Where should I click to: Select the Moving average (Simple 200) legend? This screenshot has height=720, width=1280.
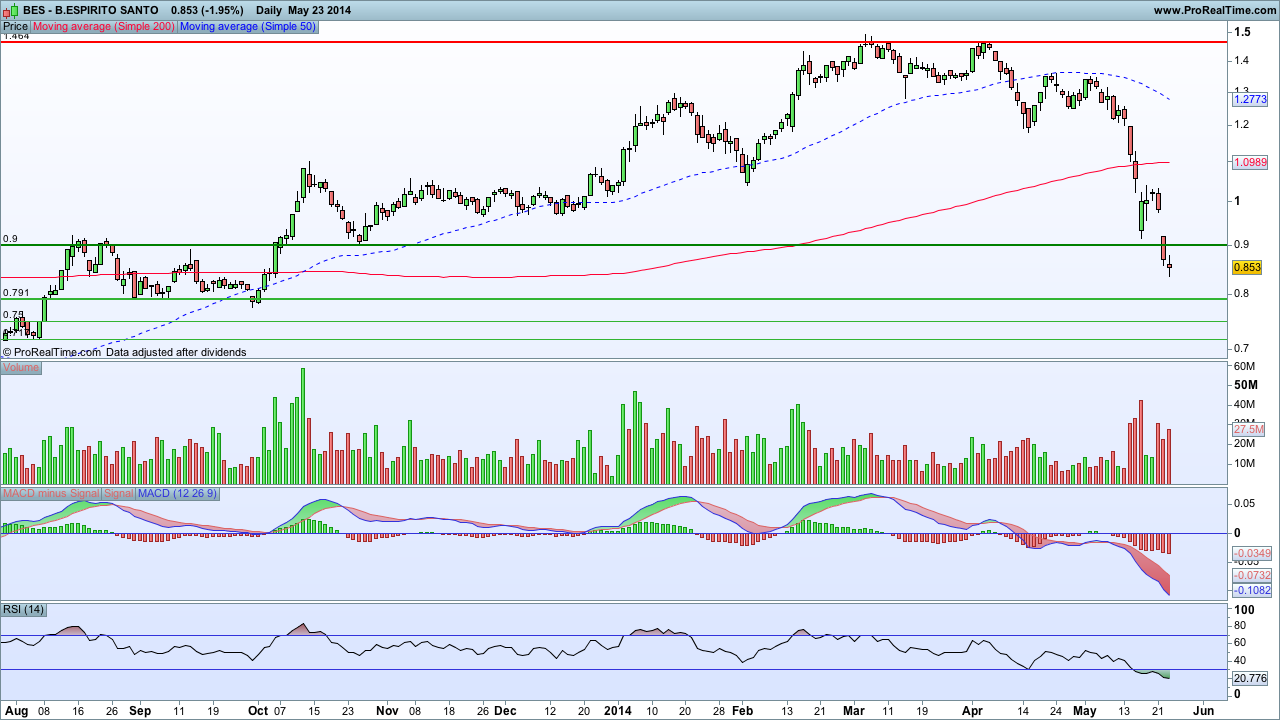104,27
